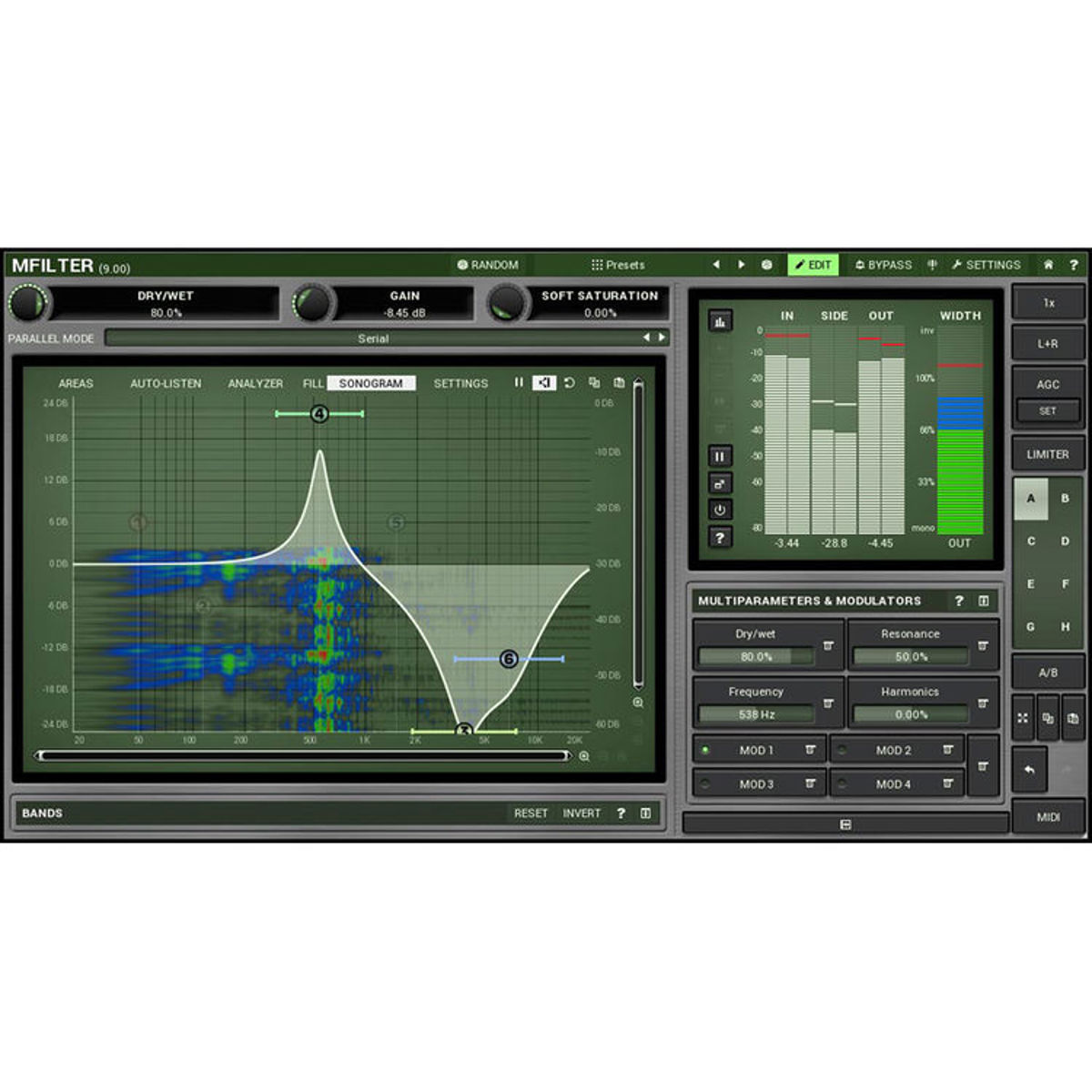Click Parallel Mode previous arrow
Viewport: 1092px width, 1092px height.
647,338
